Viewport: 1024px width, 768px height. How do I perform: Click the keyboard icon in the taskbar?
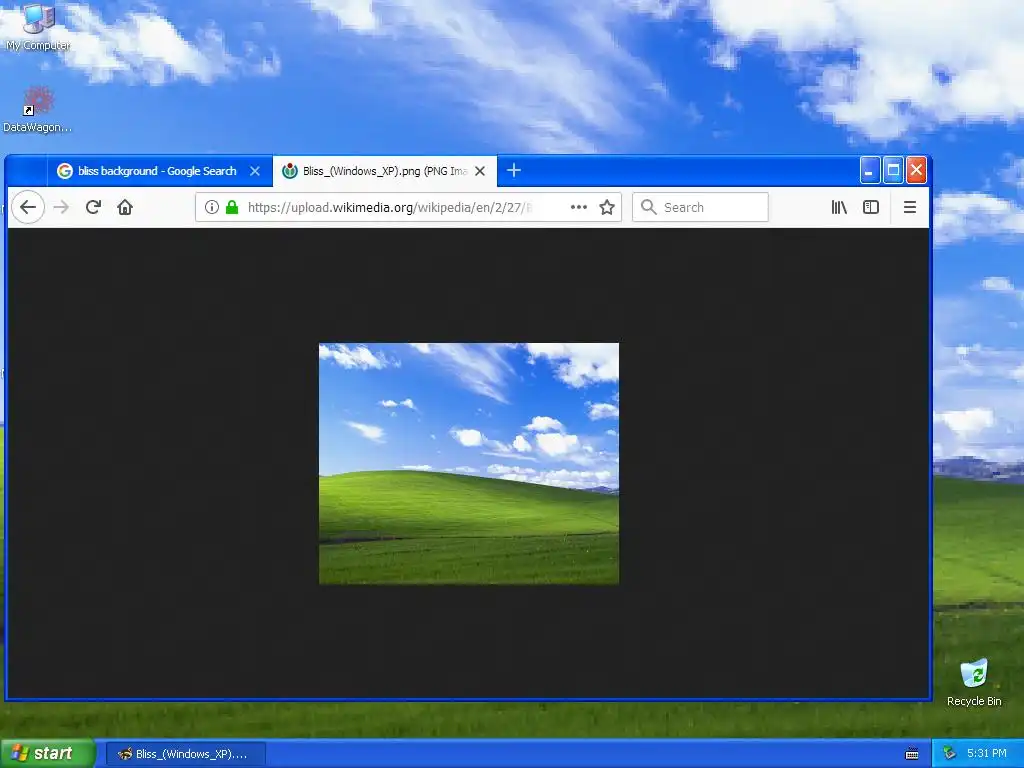912,754
